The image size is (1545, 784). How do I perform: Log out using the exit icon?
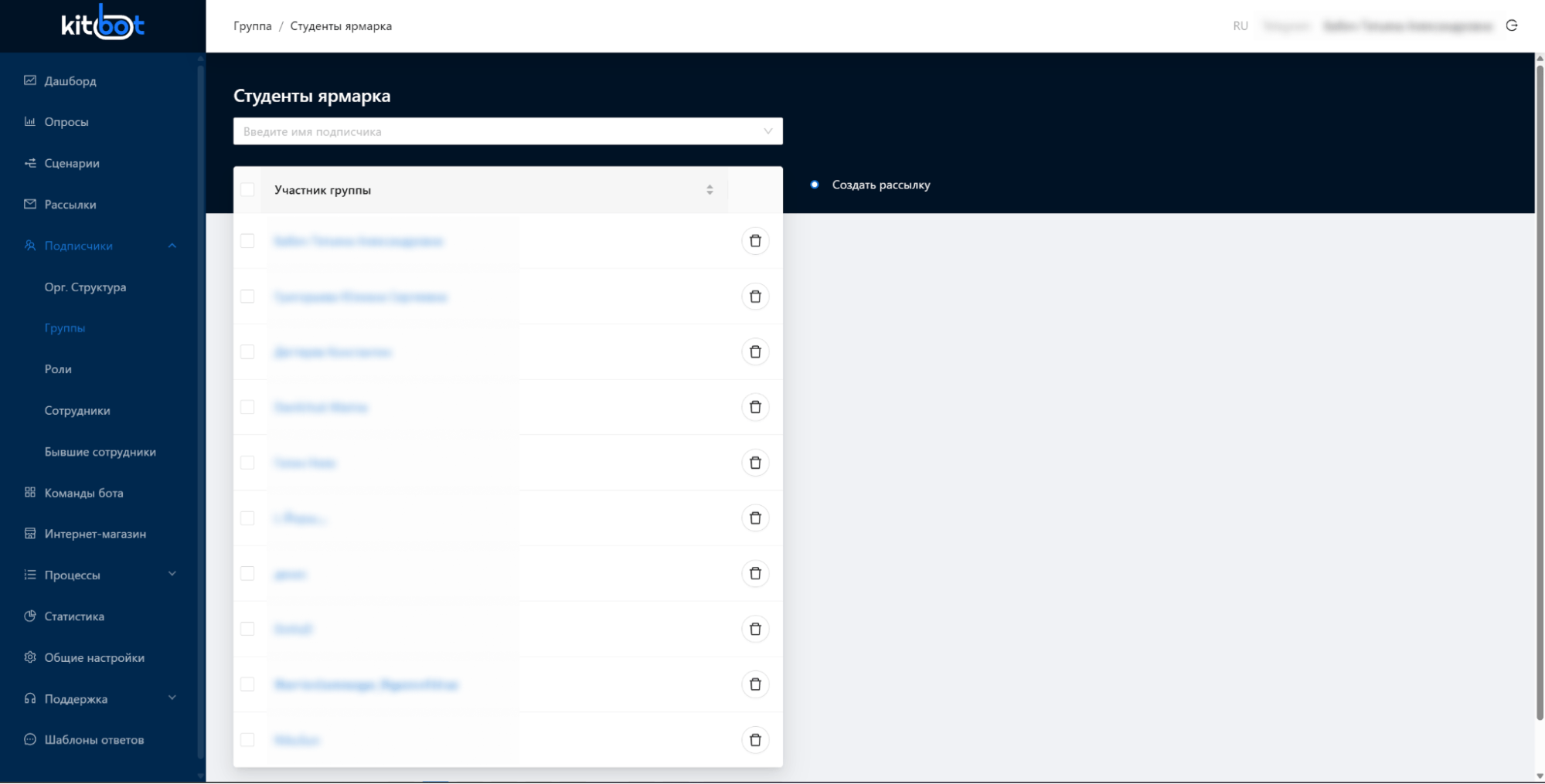[1512, 25]
